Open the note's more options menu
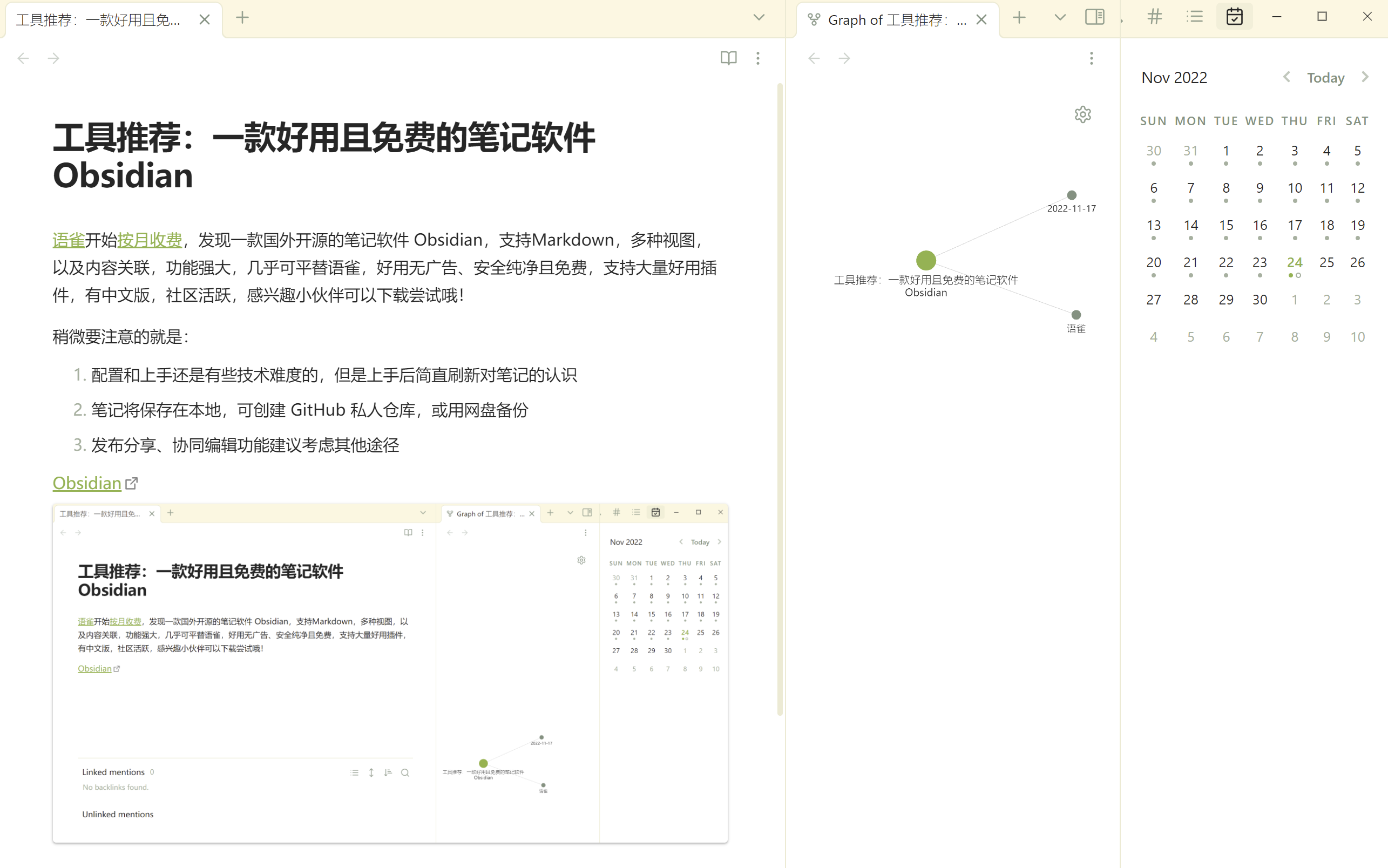Screen dimensions: 1388x868 tap(758, 58)
